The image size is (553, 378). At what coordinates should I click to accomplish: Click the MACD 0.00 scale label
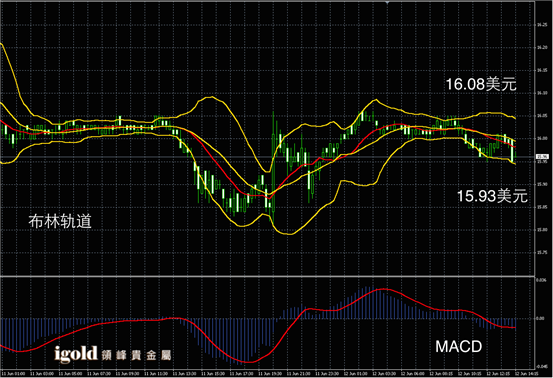point(540,318)
